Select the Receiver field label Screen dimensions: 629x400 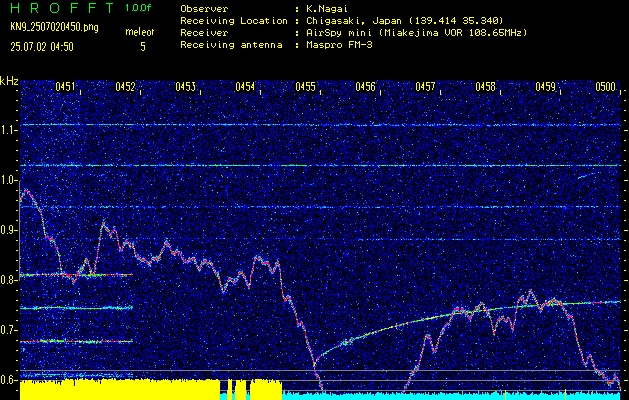(x=204, y=33)
